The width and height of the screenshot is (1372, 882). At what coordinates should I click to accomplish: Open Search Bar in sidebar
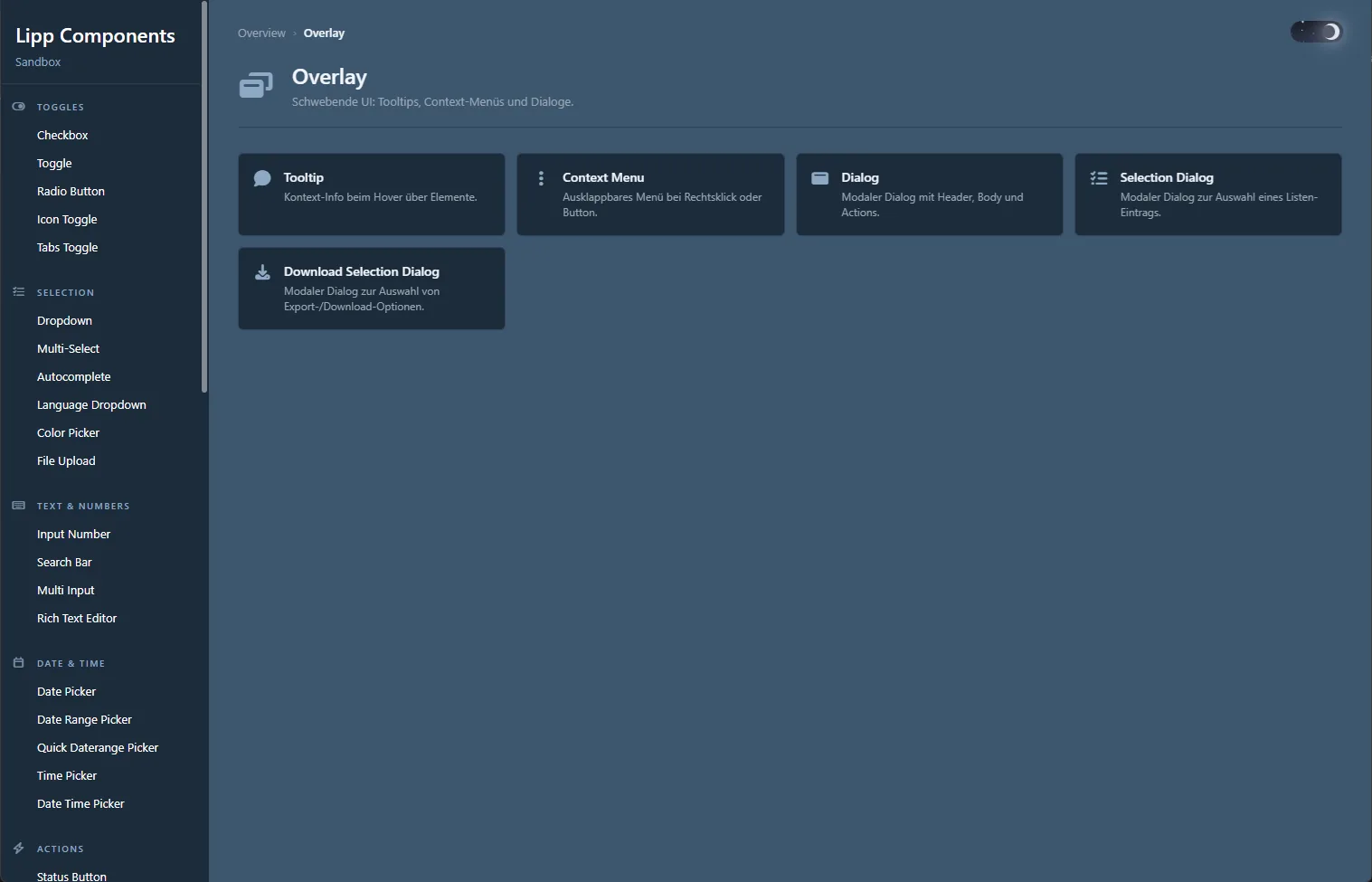coord(64,562)
